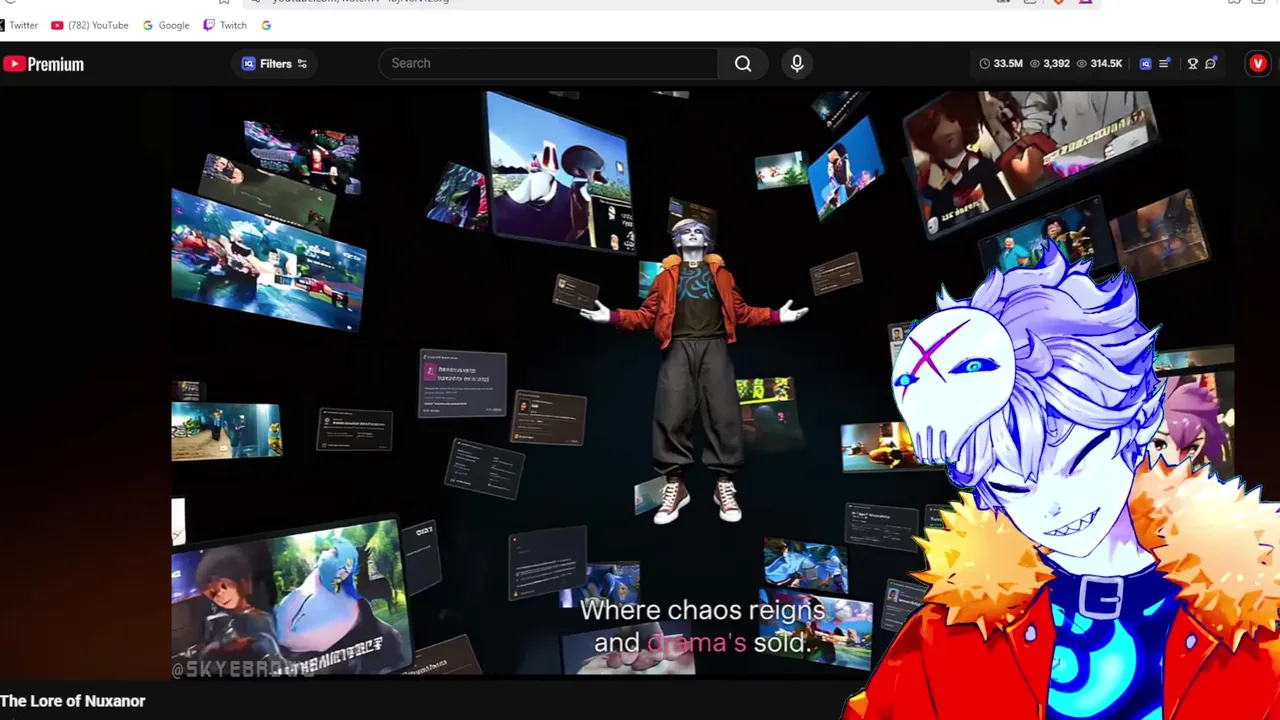Open the YouTube Premium home logo
1280x720 pixels.
[43, 64]
